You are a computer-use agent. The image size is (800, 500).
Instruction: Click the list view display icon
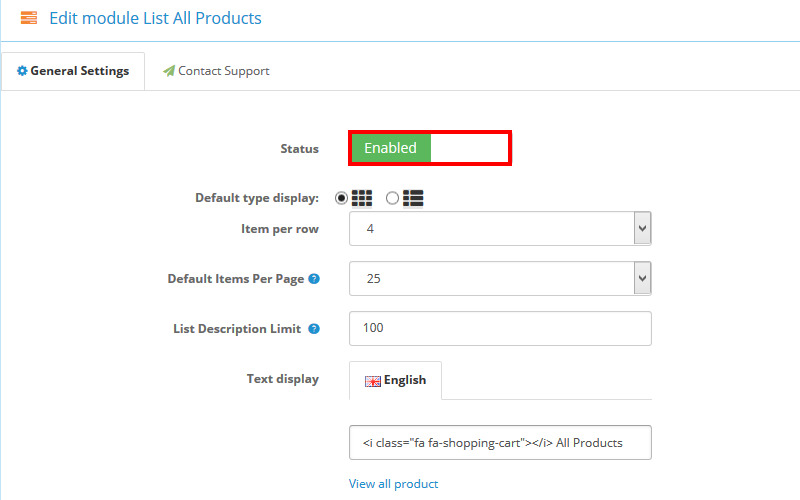pyautogui.click(x=412, y=198)
